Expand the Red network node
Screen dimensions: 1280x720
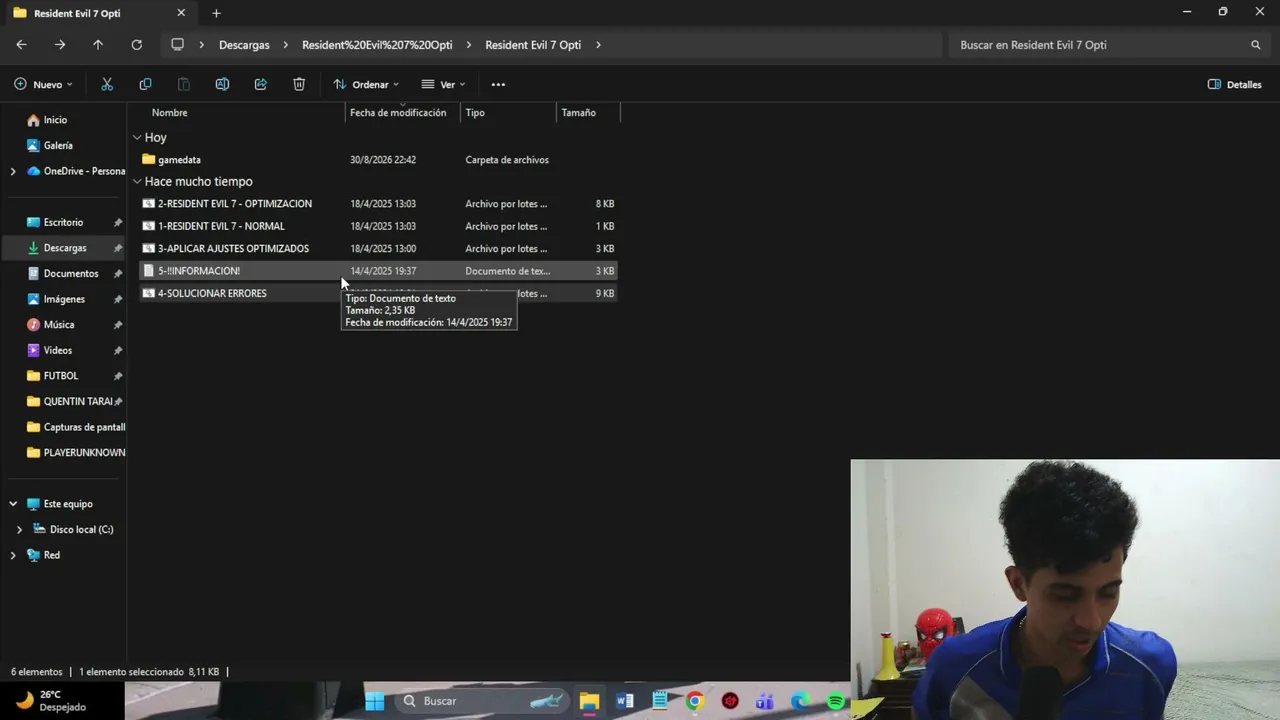[x=13, y=555]
